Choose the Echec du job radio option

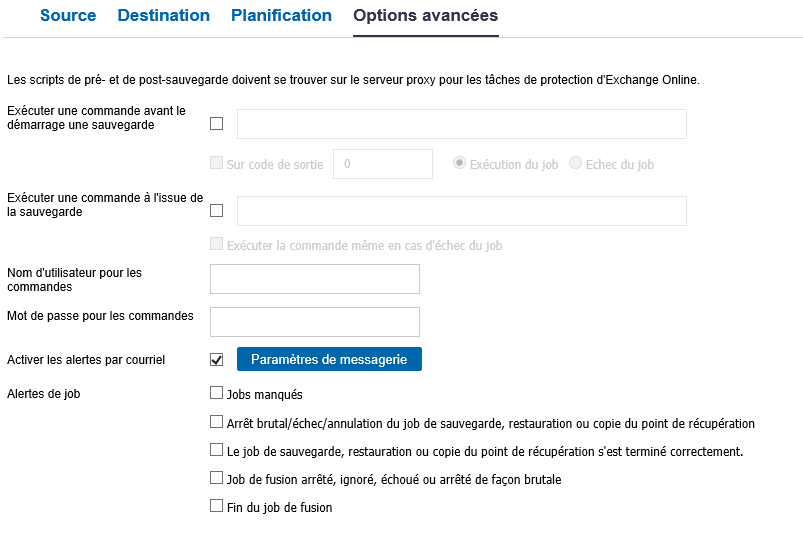(575, 163)
